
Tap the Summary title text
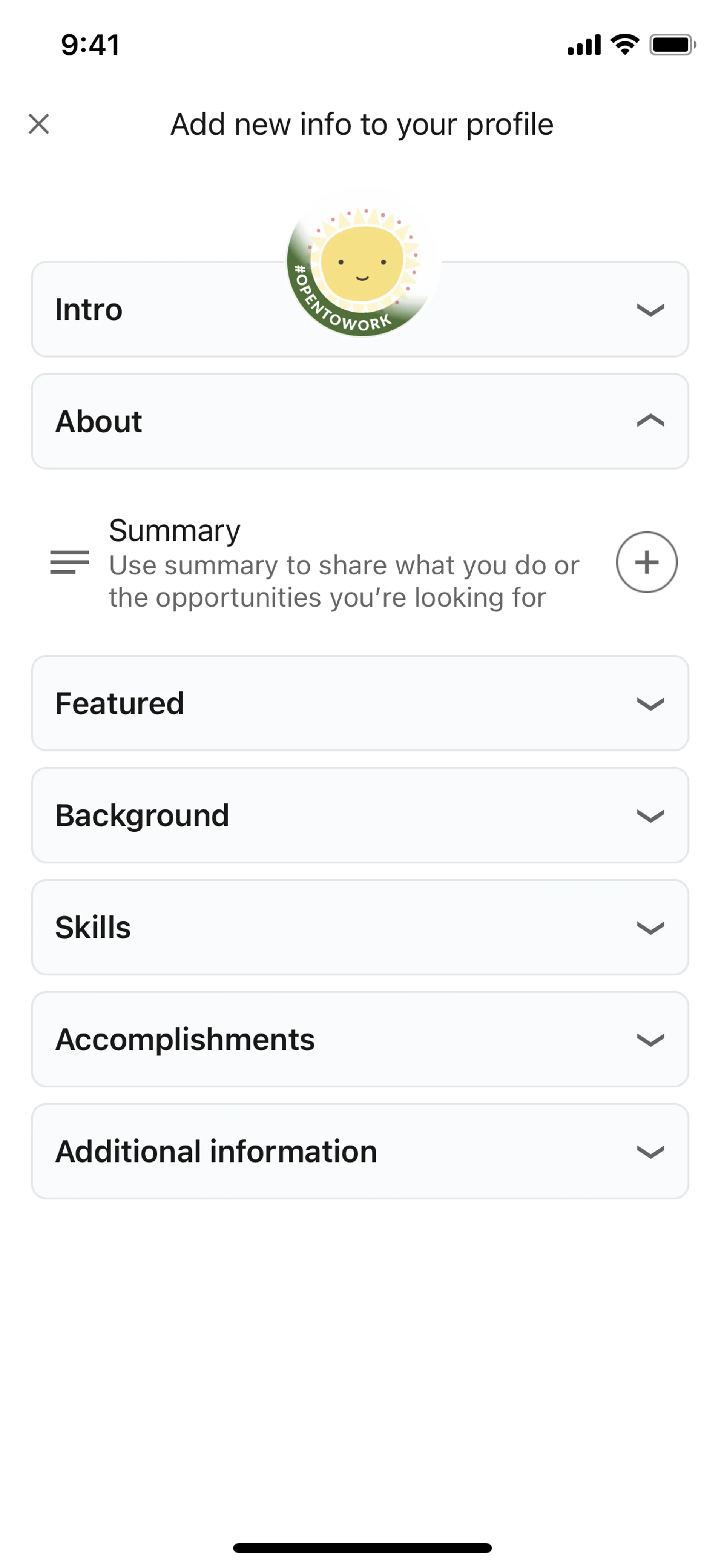[x=175, y=531]
